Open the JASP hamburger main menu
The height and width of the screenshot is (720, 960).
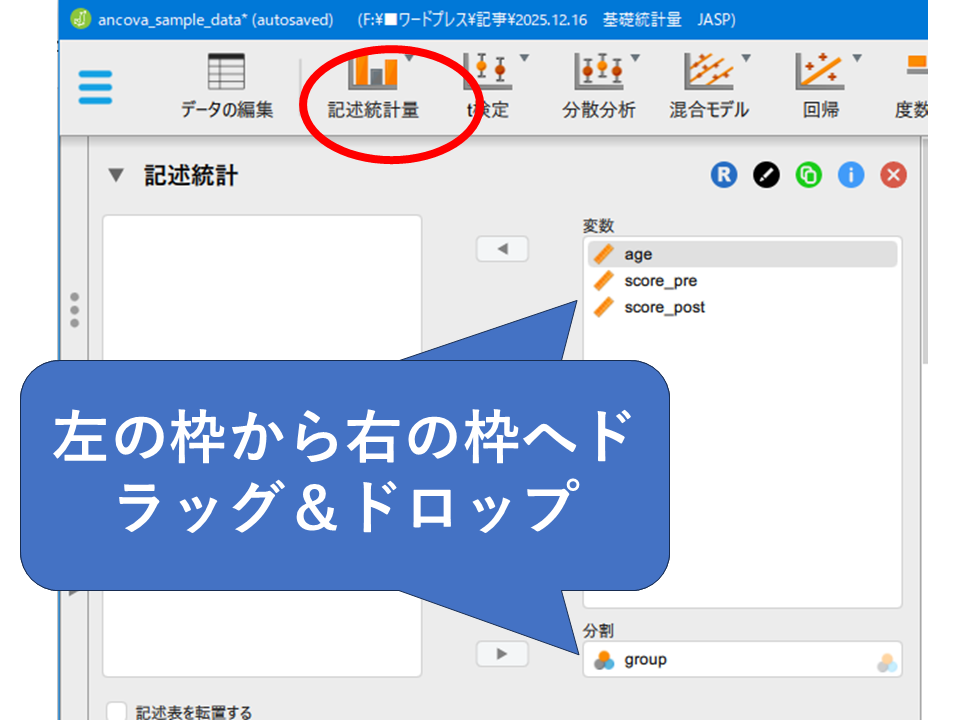[x=96, y=86]
